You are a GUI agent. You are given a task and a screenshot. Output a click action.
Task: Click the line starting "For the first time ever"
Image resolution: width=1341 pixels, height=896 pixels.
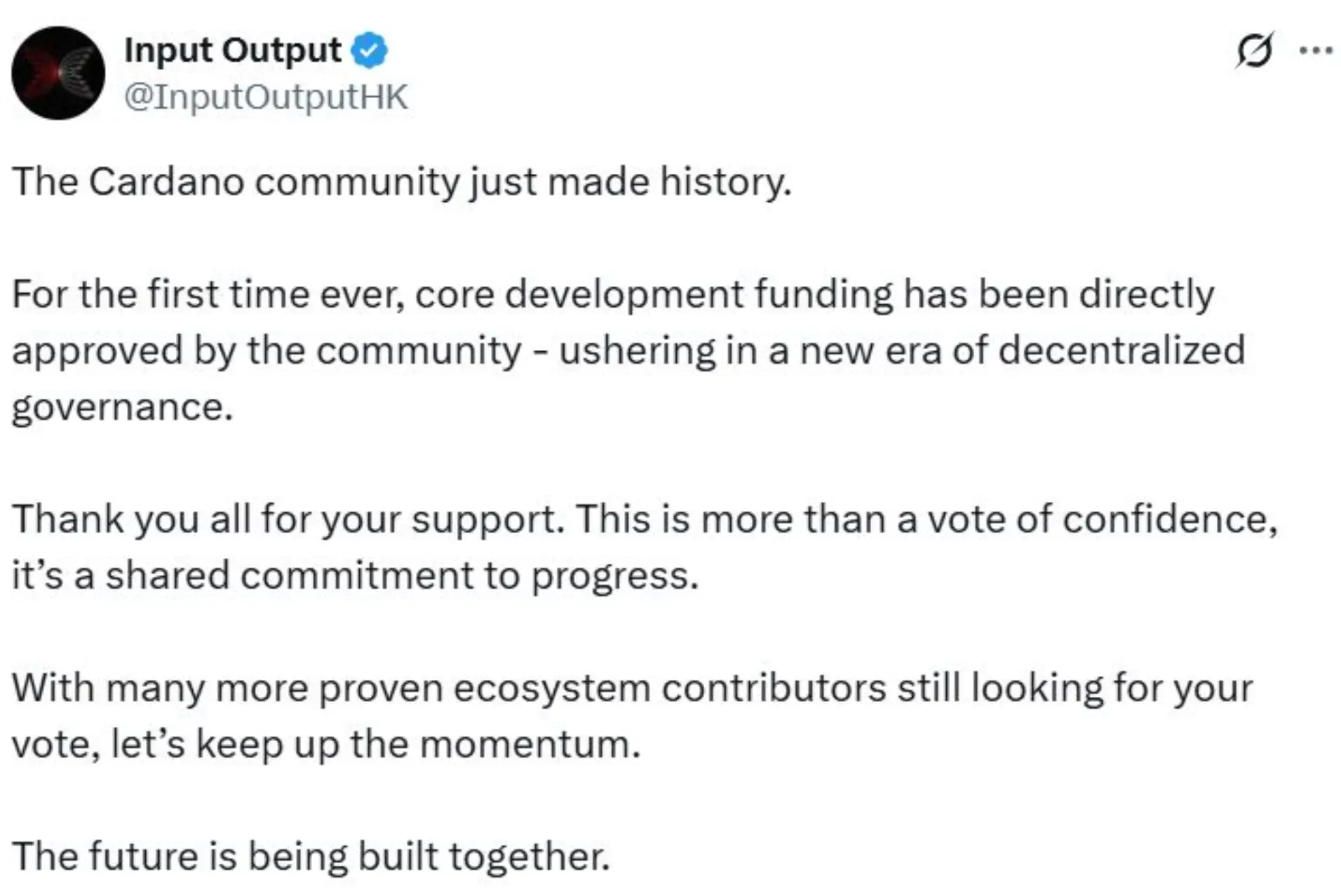(x=612, y=294)
